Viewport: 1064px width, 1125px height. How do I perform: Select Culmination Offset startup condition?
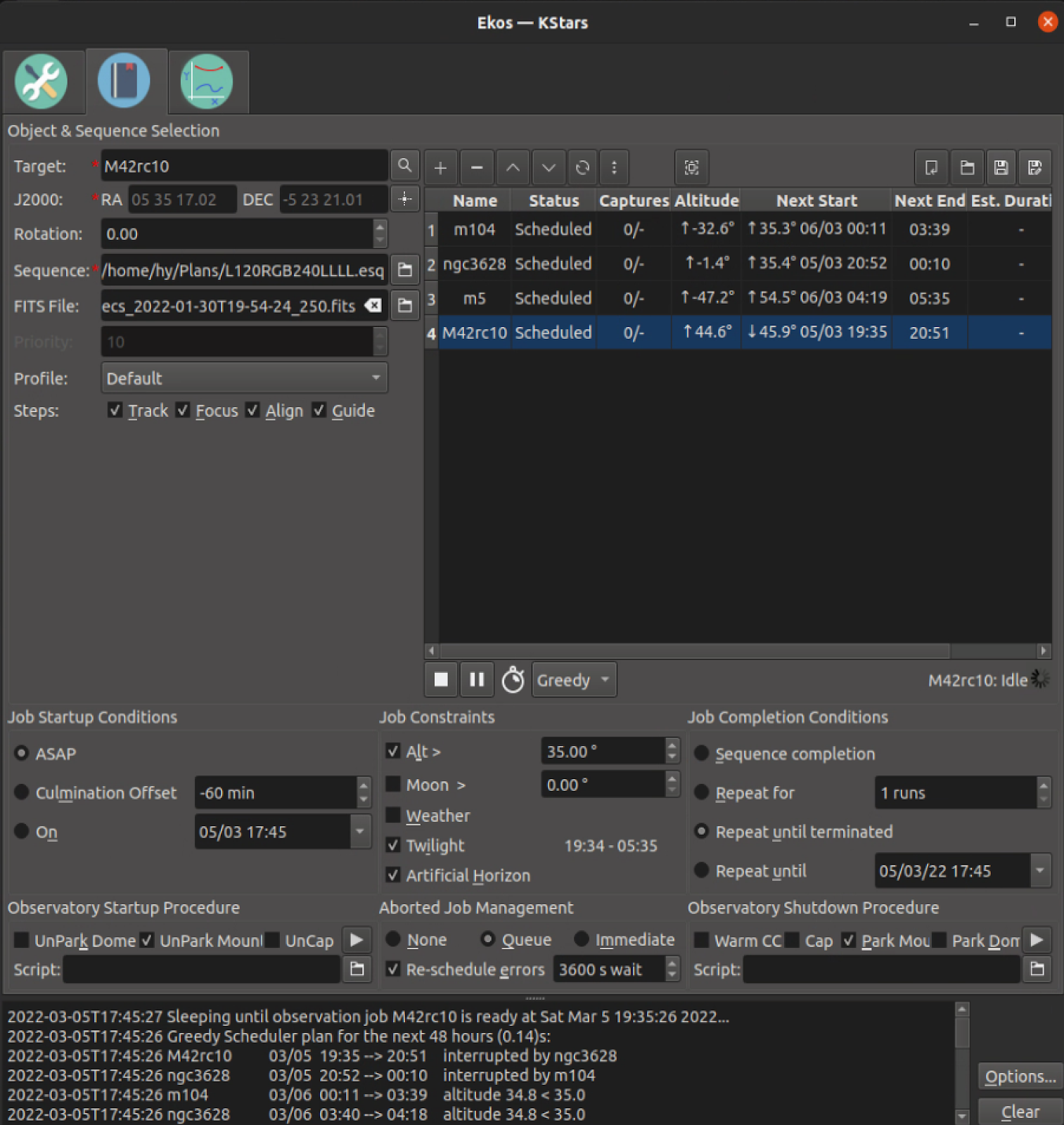[22, 792]
